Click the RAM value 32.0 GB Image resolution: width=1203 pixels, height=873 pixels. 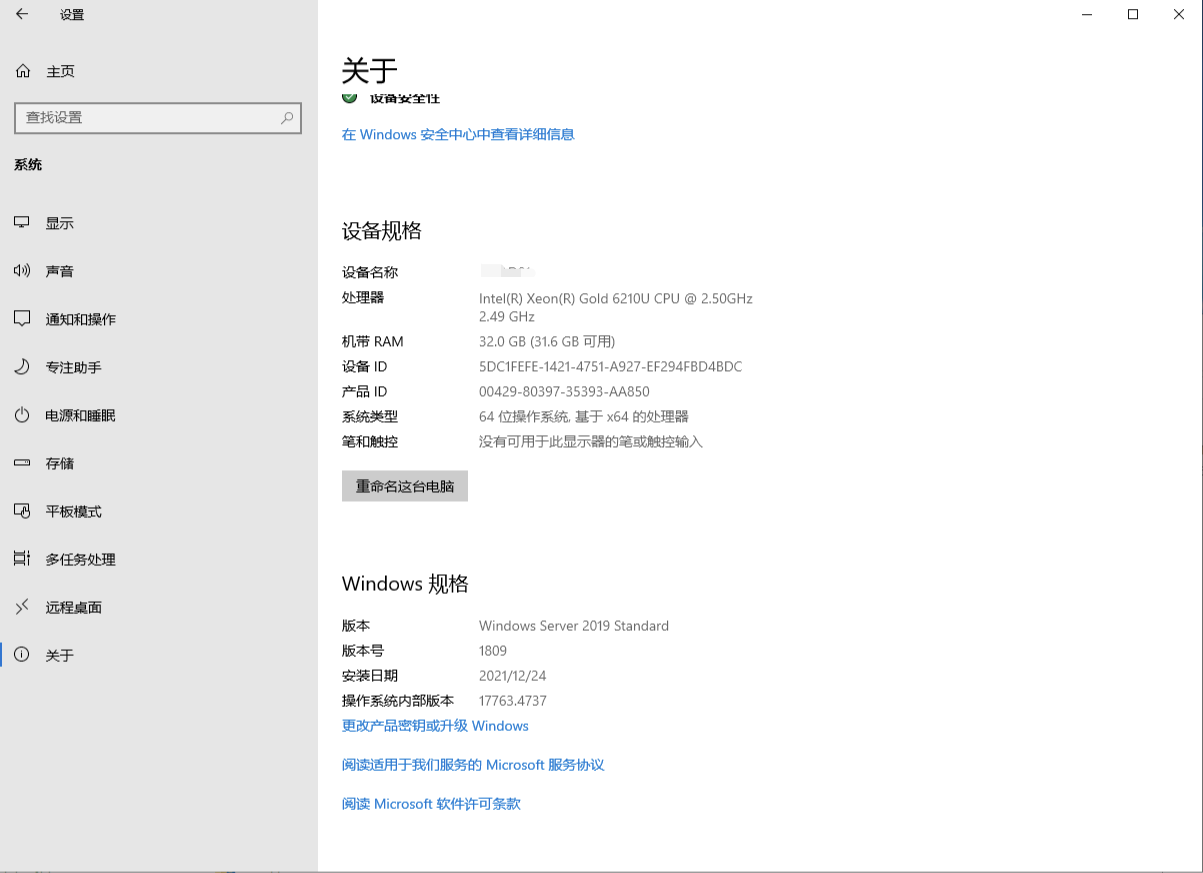click(547, 341)
